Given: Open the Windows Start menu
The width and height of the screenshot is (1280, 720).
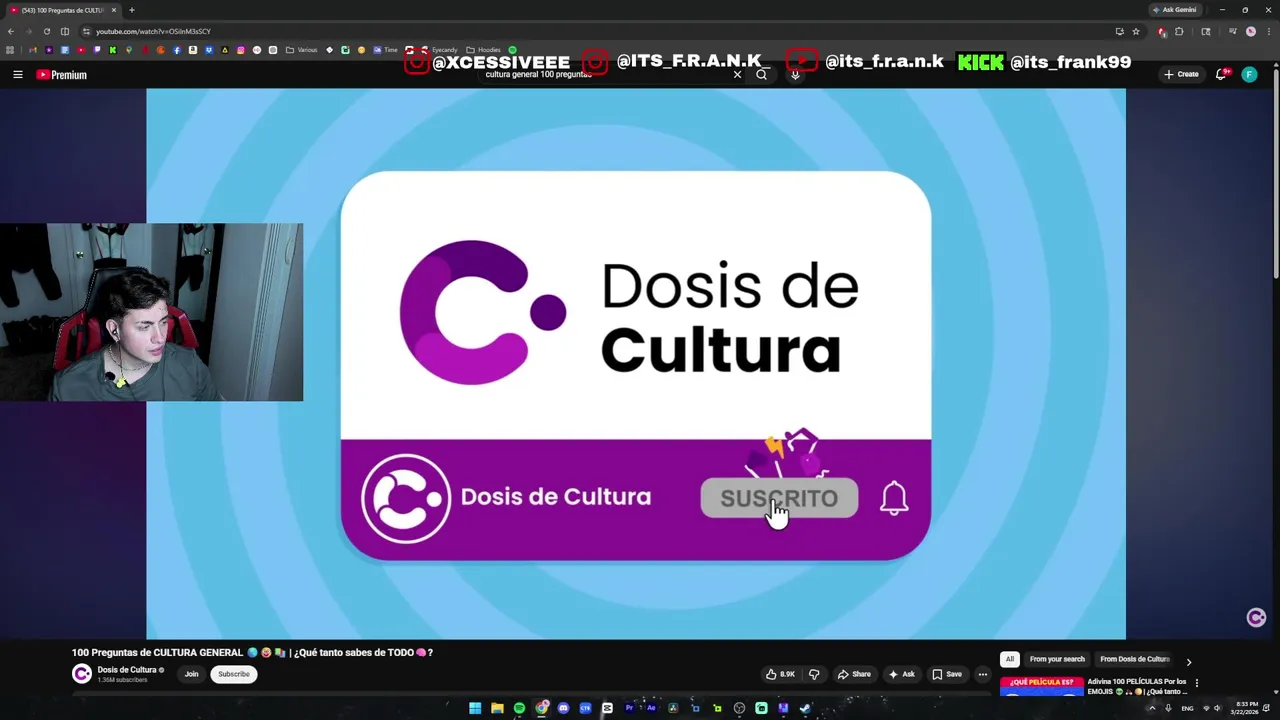Looking at the screenshot, I should coord(475,708).
